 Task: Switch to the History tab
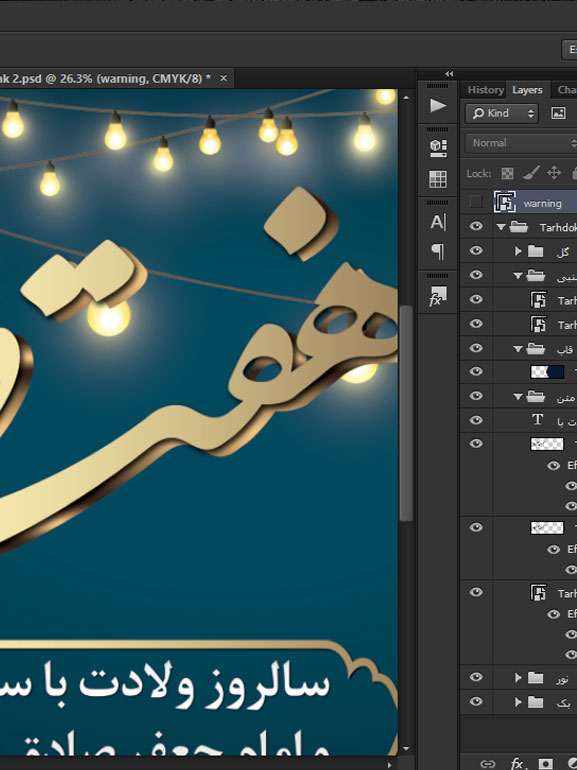click(485, 90)
